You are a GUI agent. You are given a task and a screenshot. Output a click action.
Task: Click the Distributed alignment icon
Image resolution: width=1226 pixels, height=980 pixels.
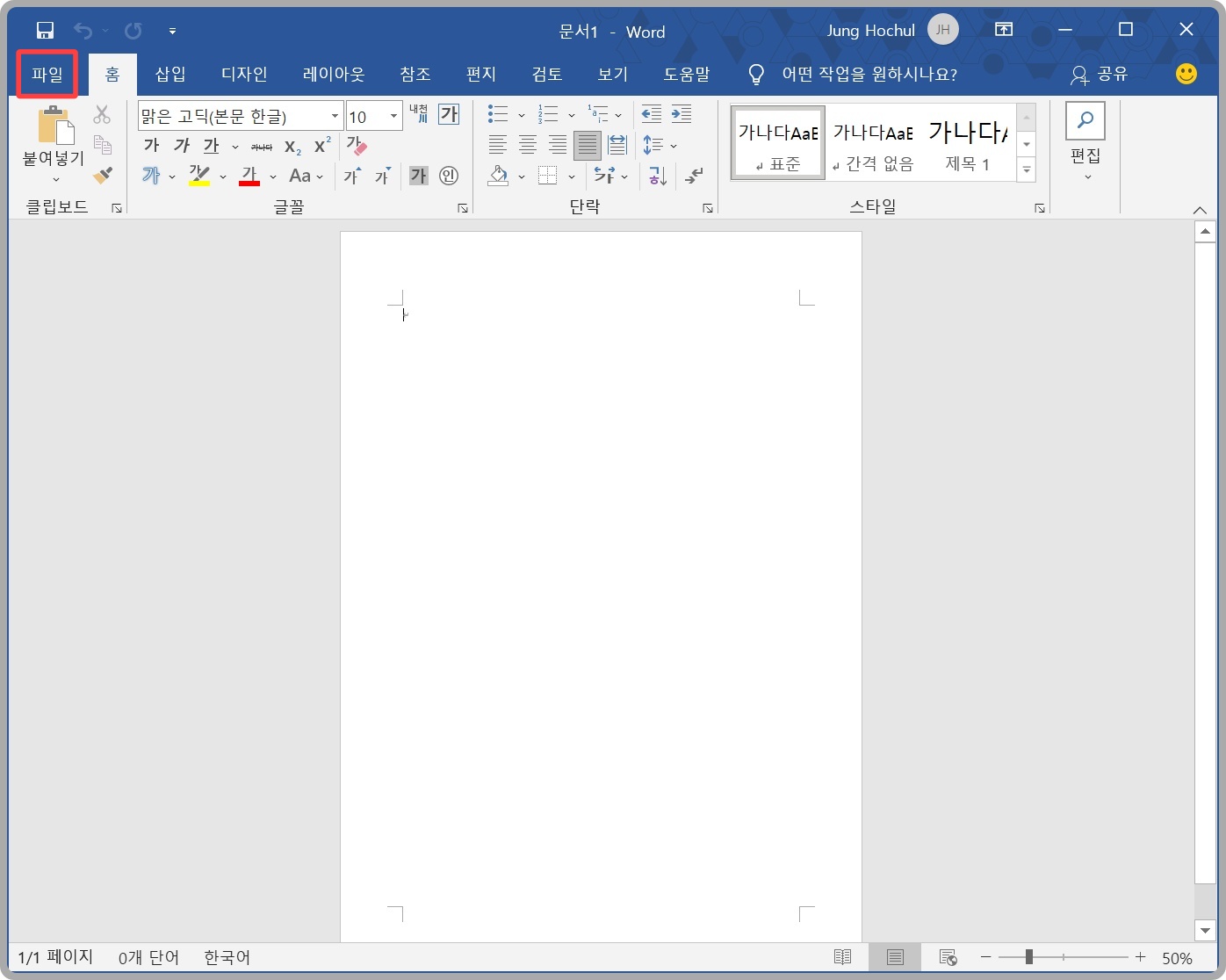617,145
